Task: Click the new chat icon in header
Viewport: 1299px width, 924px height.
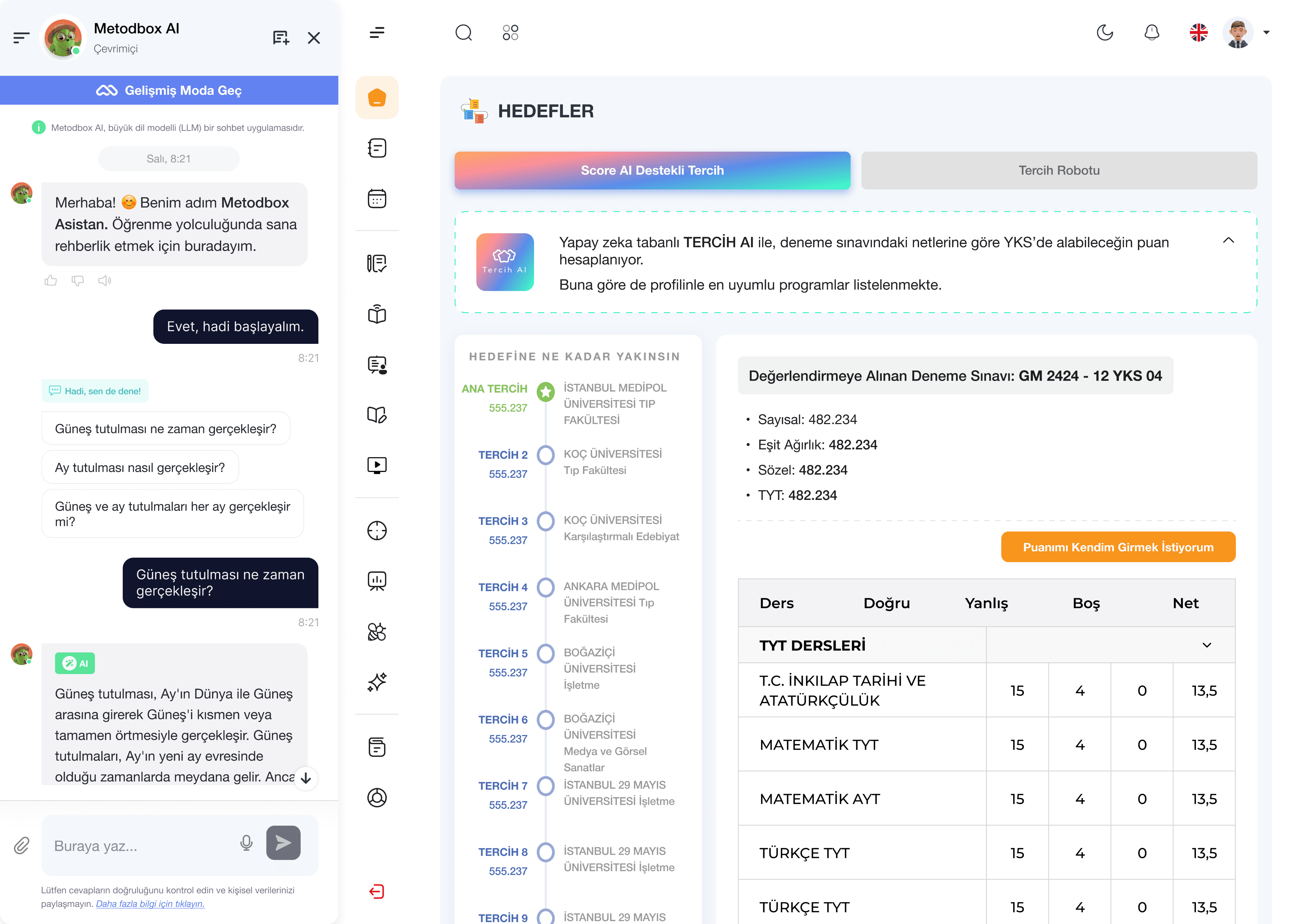Action: tap(281, 38)
